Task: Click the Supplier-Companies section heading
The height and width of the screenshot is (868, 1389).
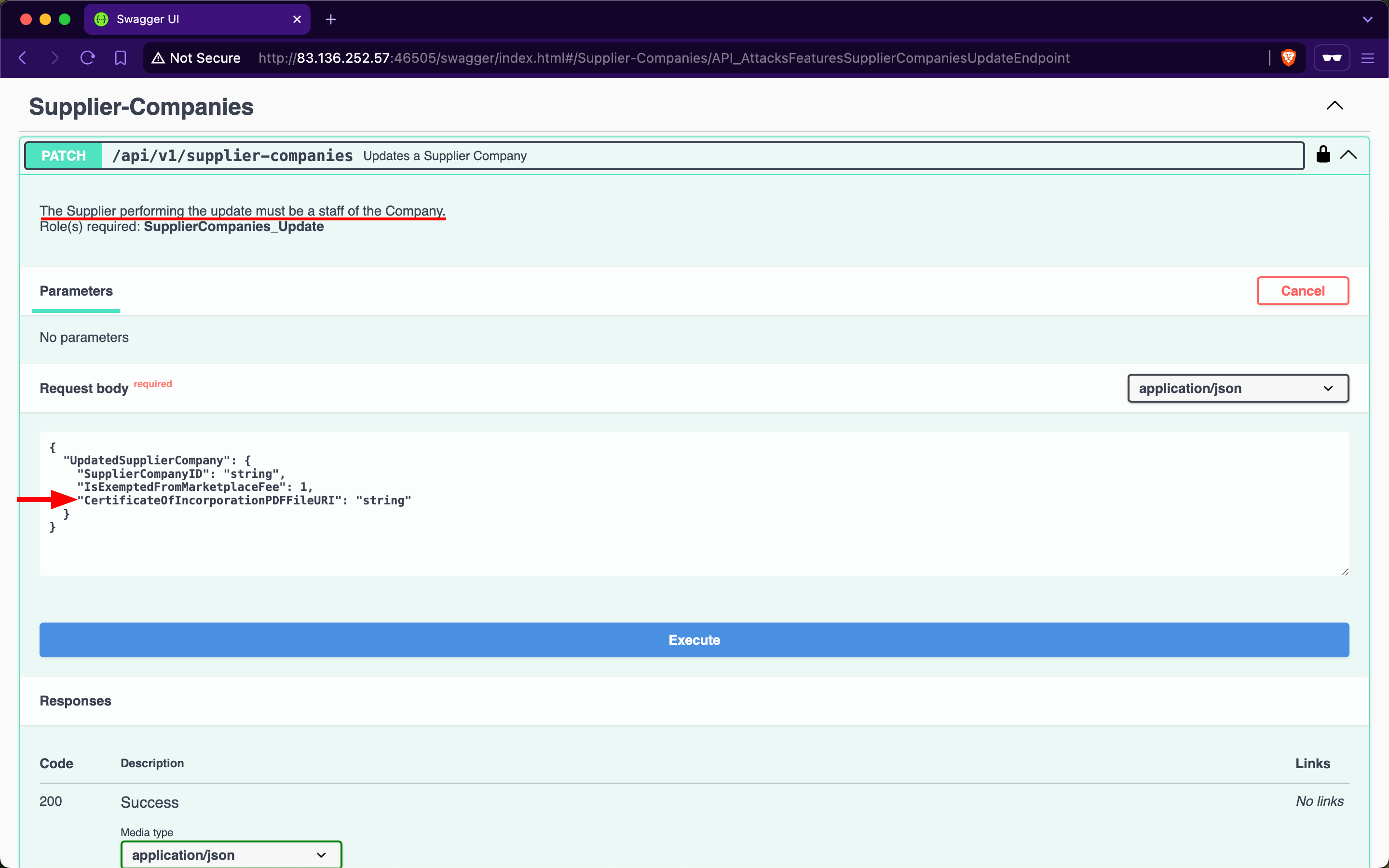Action: [141, 107]
